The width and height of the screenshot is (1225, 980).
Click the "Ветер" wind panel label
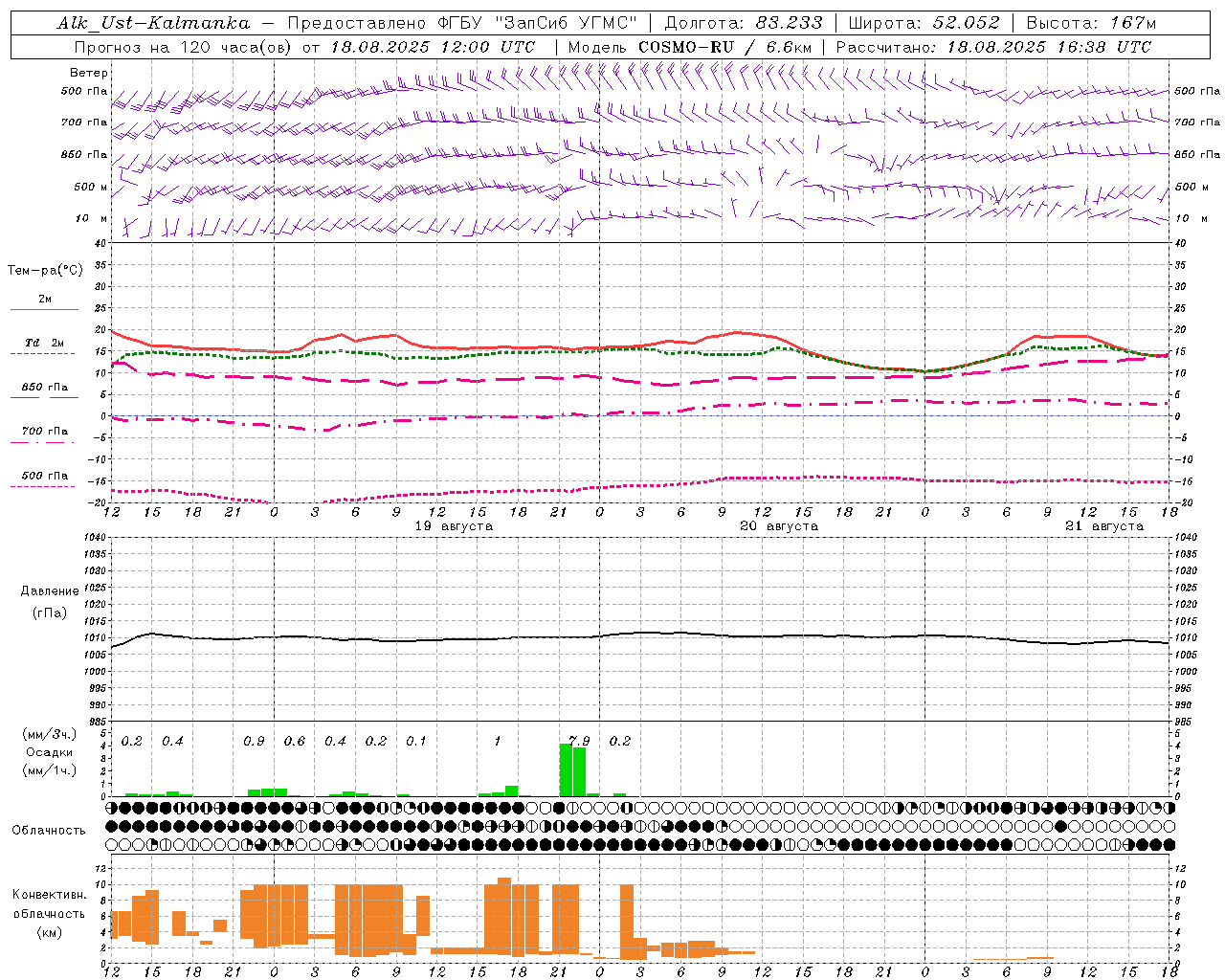pos(89,73)
